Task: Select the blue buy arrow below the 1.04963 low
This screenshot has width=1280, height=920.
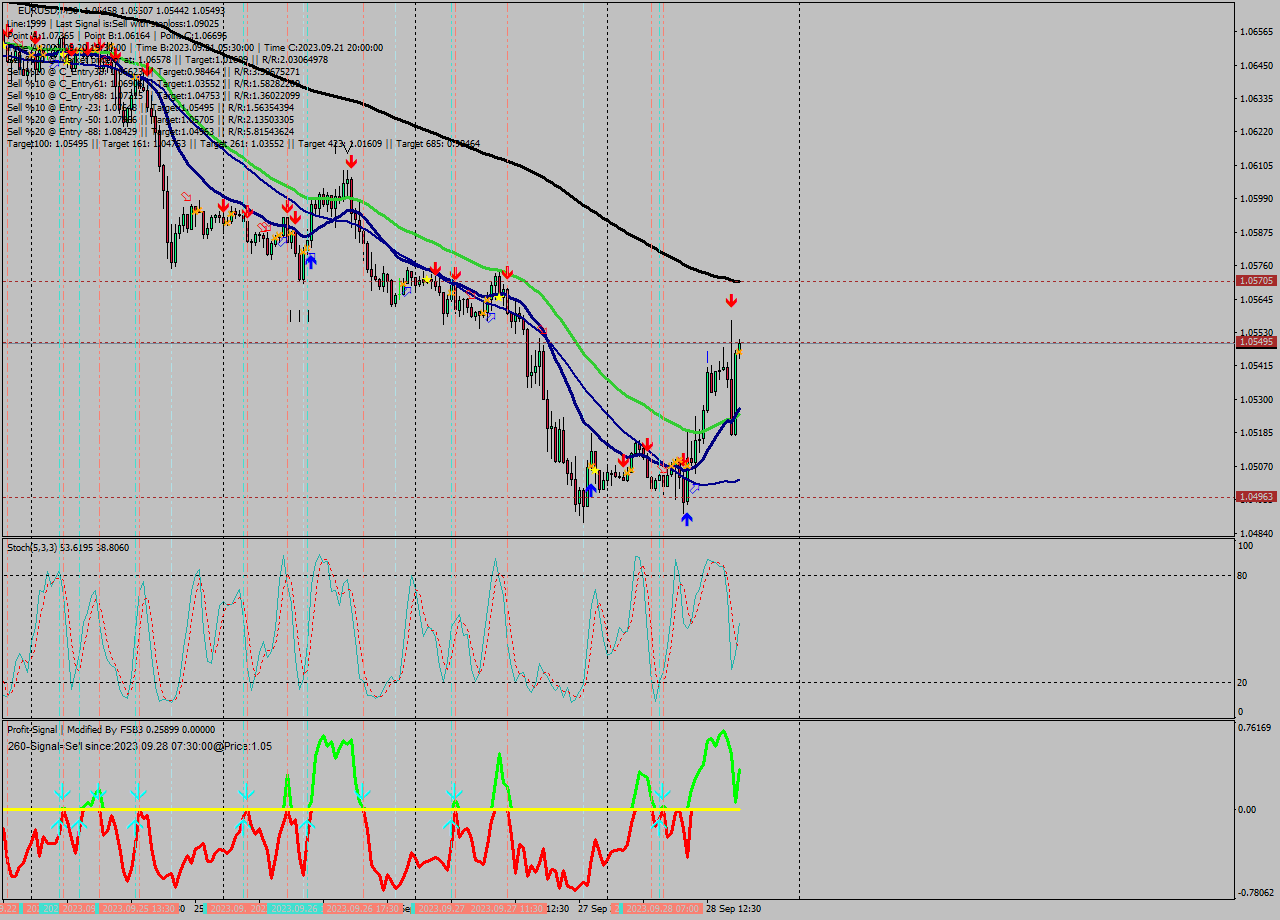Action: (x=687, y=518)
